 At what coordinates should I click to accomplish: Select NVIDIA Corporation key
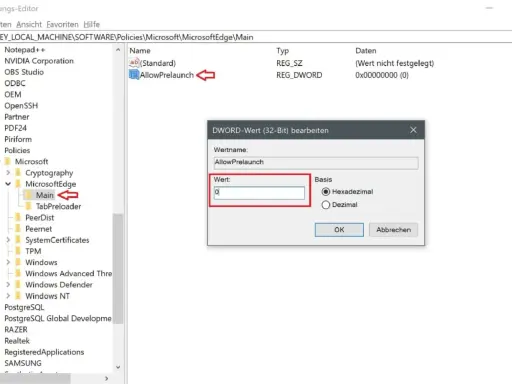click(39, 61)
